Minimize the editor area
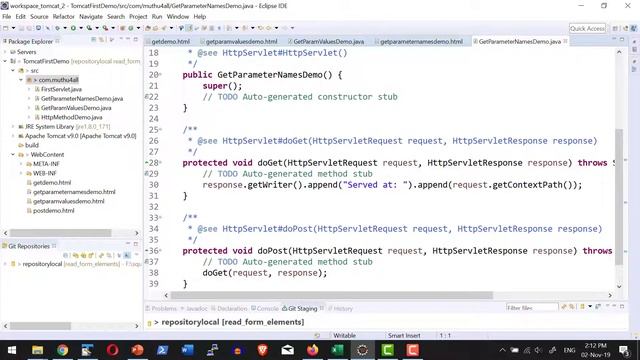The width and height of the screenshot is (640, 360). (x=614, y=39)
